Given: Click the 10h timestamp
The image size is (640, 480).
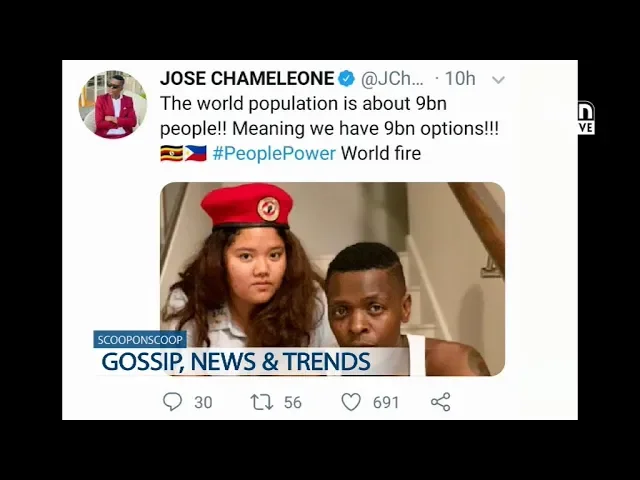Looking at the screenshot, I should [x=460, y=78].
